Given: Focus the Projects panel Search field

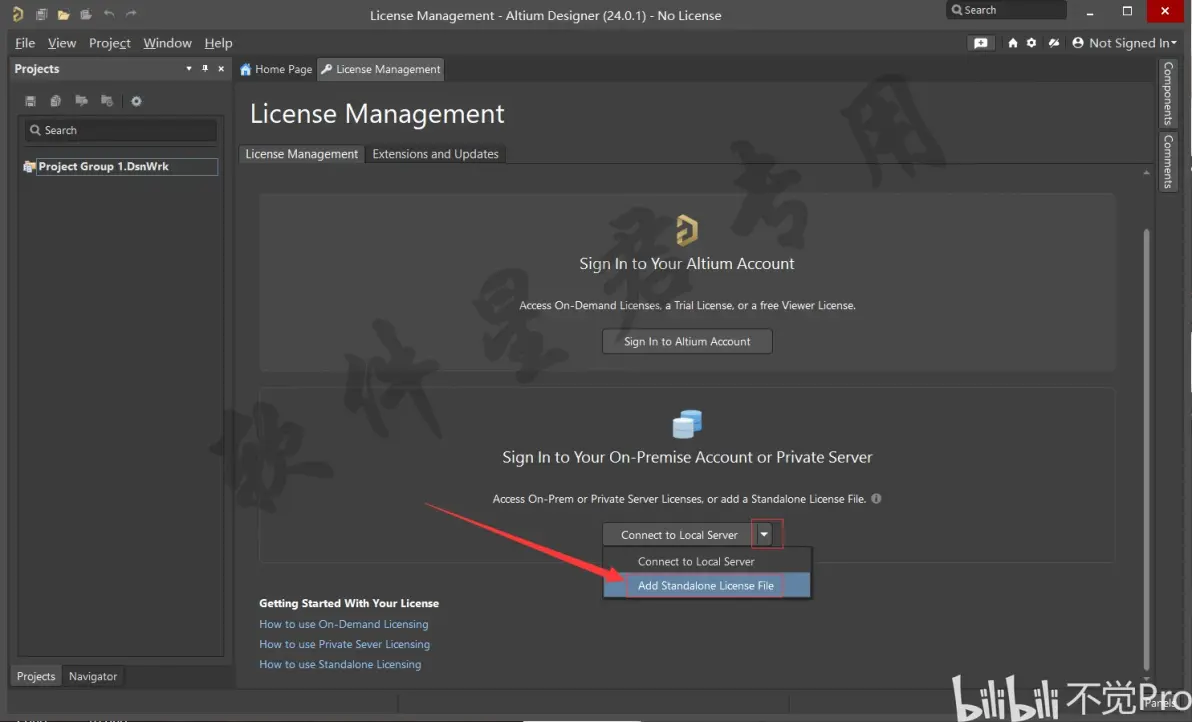Looking at the screenshot, I should pyautogui.click(x=122, y=130).
